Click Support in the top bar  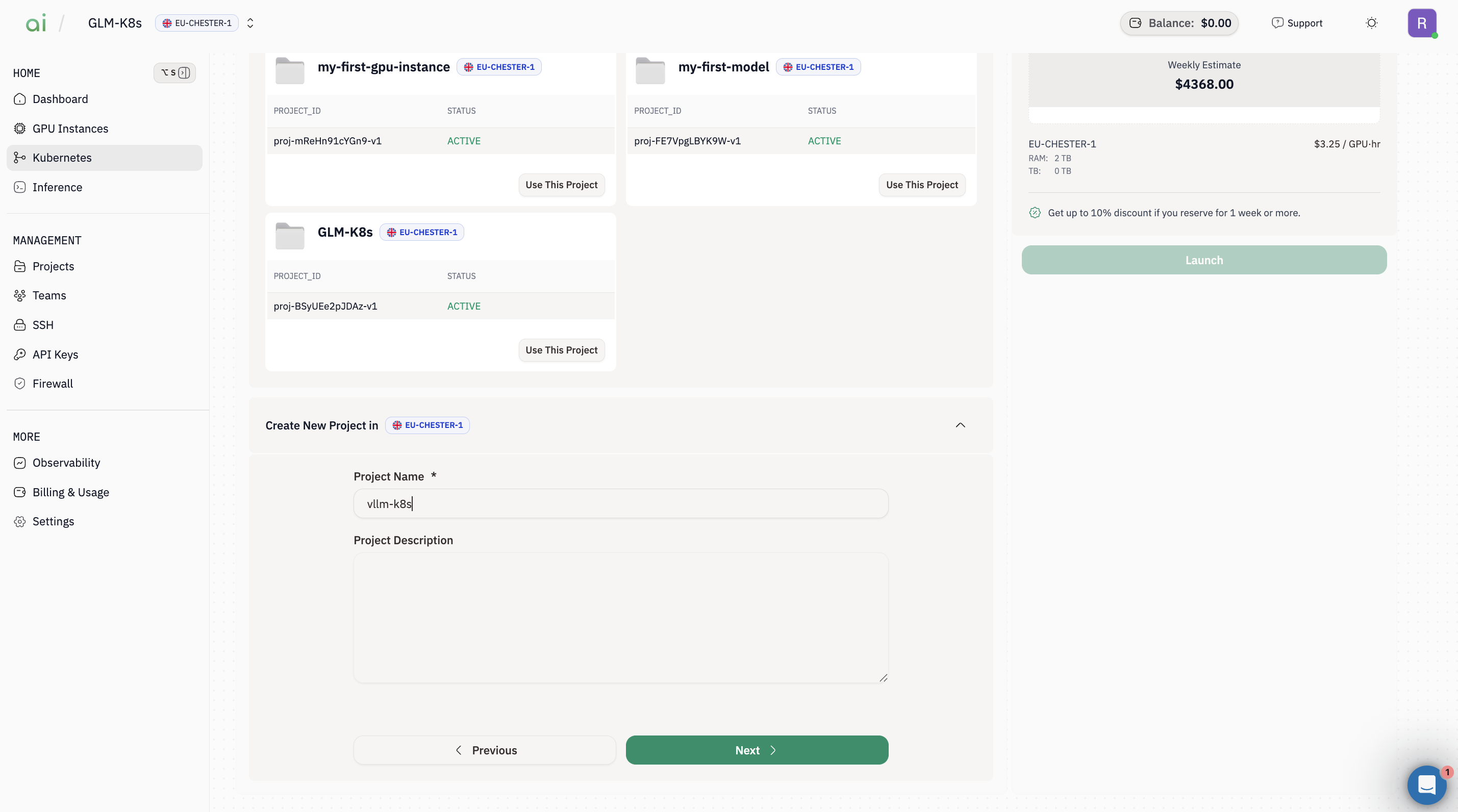pos(1297,23)
